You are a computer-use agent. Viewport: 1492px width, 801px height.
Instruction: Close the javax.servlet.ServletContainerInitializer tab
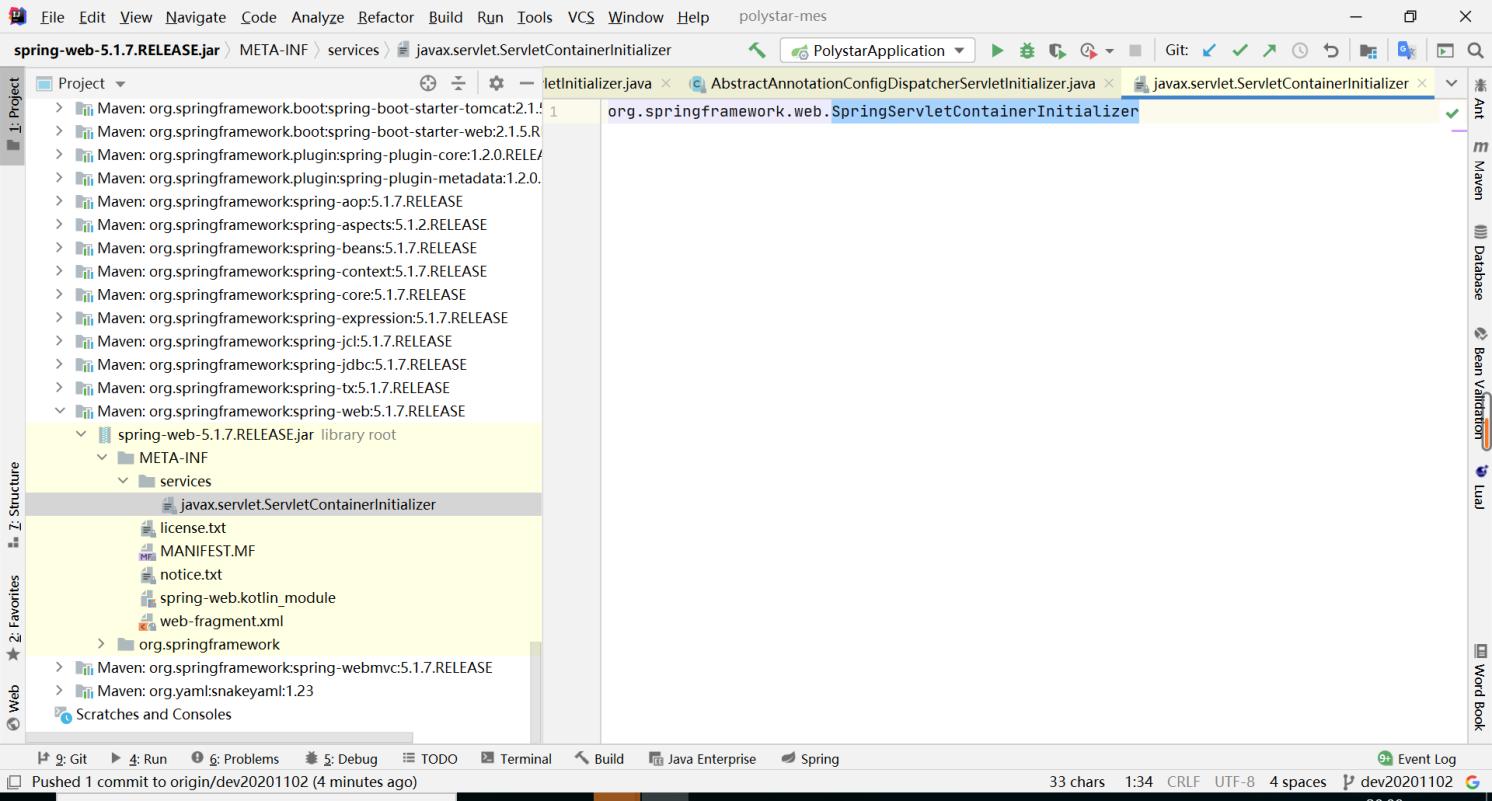(1422, 84)
